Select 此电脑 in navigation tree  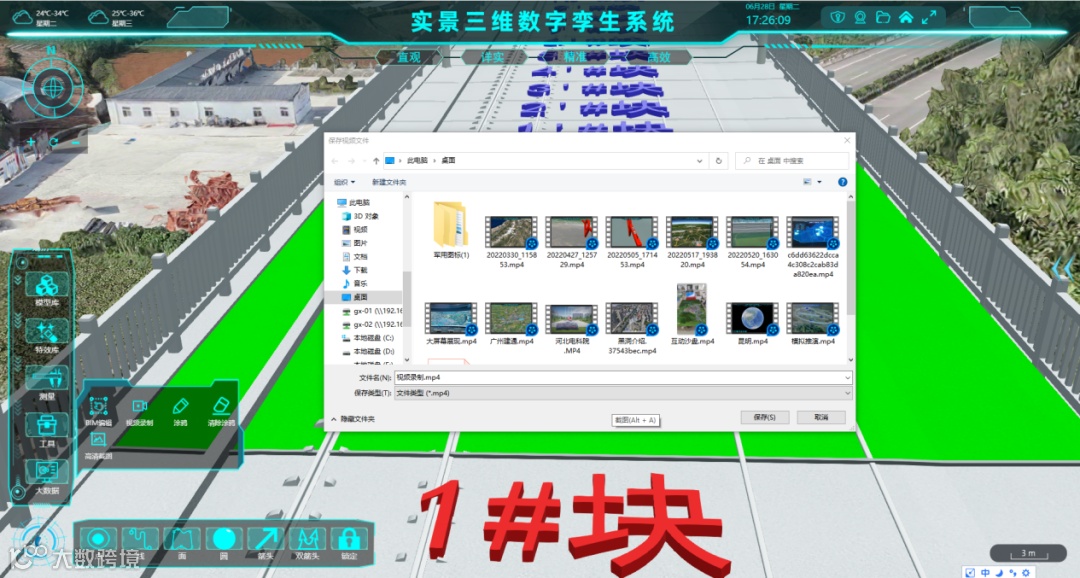point(354,203)
